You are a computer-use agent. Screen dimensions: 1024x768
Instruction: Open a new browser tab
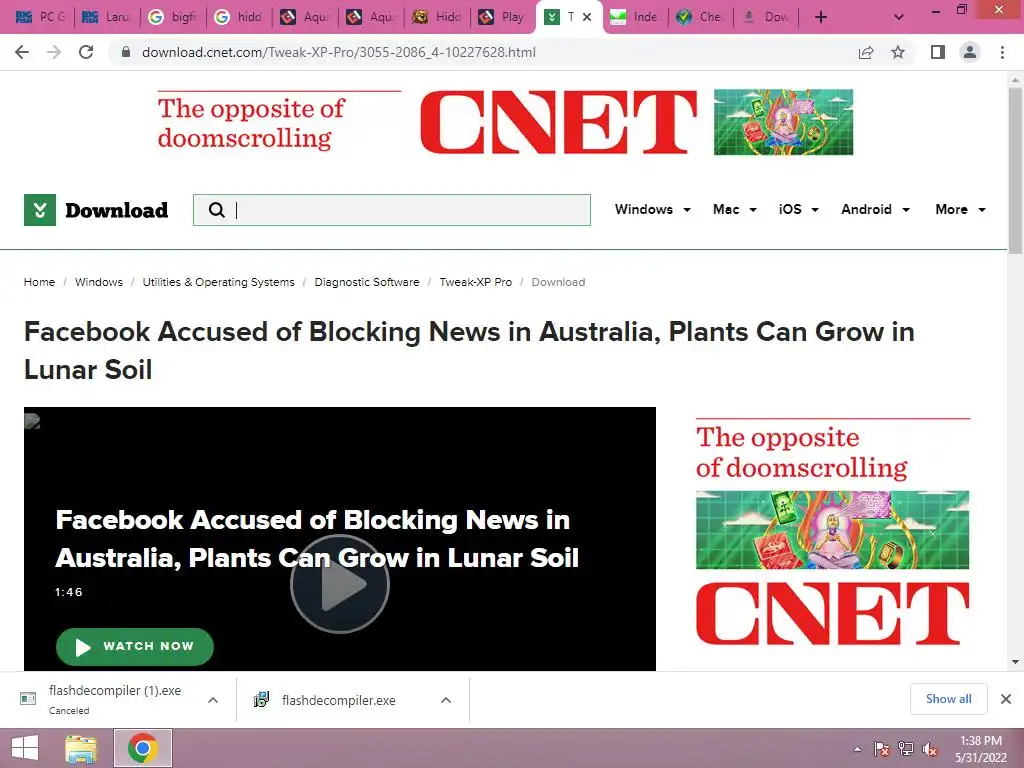point(821,17)
